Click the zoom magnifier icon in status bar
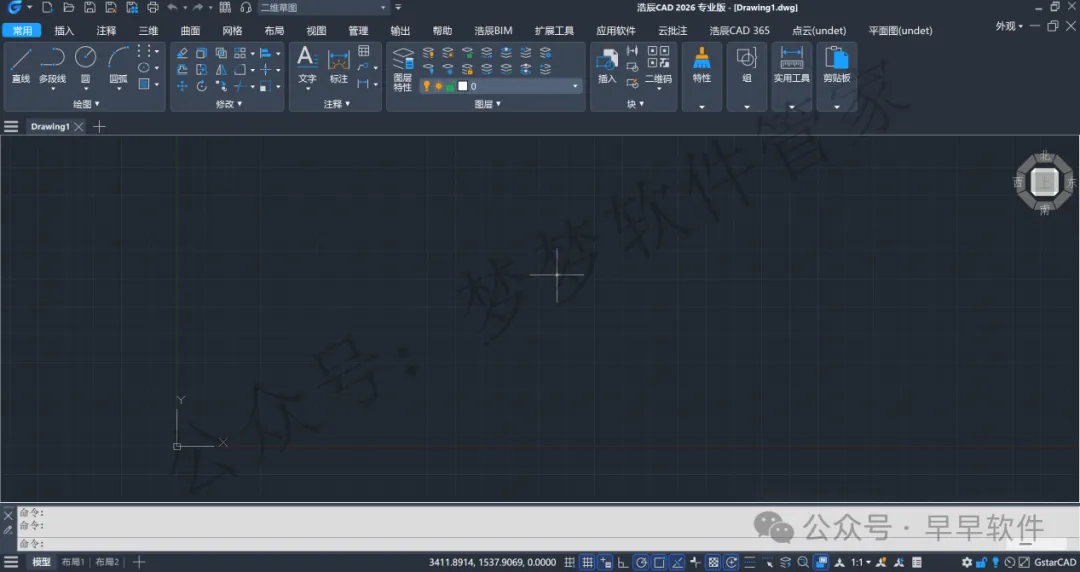 pos(803,562)
